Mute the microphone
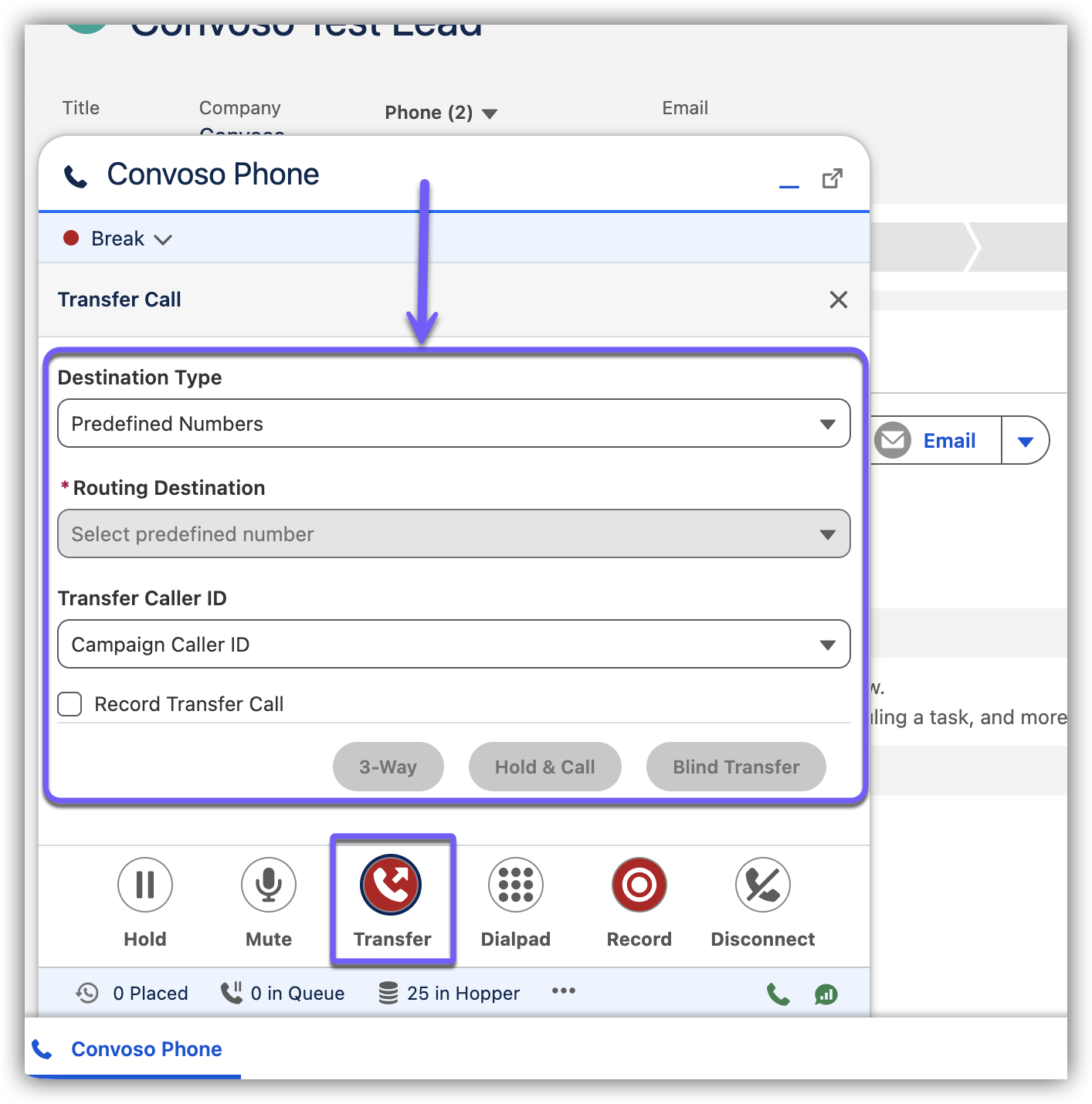Image resolution: width=1092 pixels, height=1104 pixels. [x=269, y=885]
